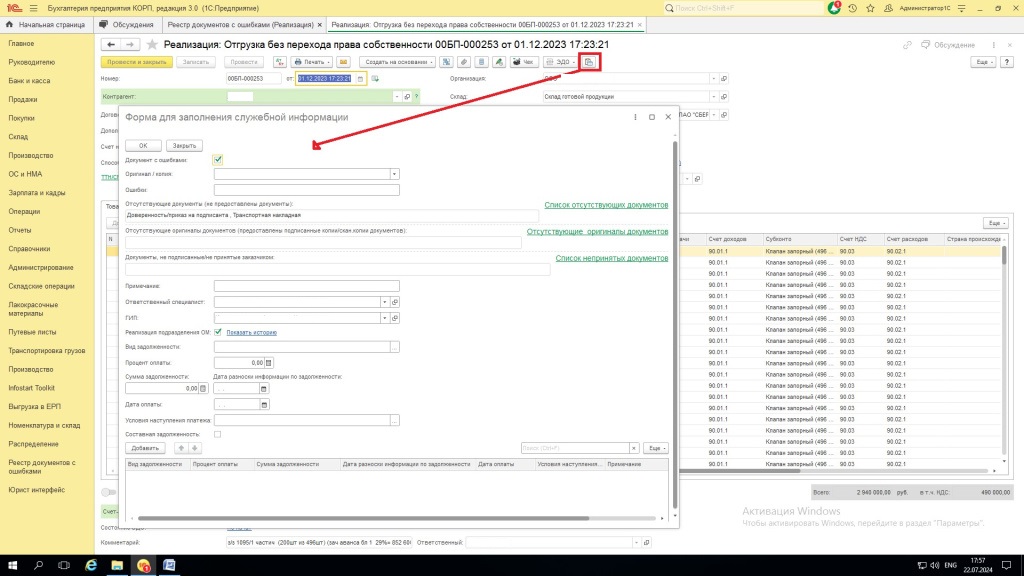
Task: Toggle the Реализация подразделения ОМ checkbox
Action: tap(218, 332)
